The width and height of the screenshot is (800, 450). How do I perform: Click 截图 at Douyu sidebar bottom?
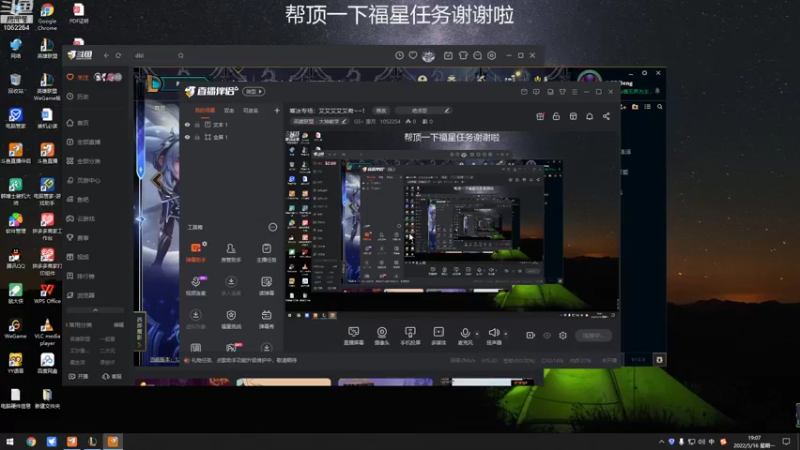[112, 377]
